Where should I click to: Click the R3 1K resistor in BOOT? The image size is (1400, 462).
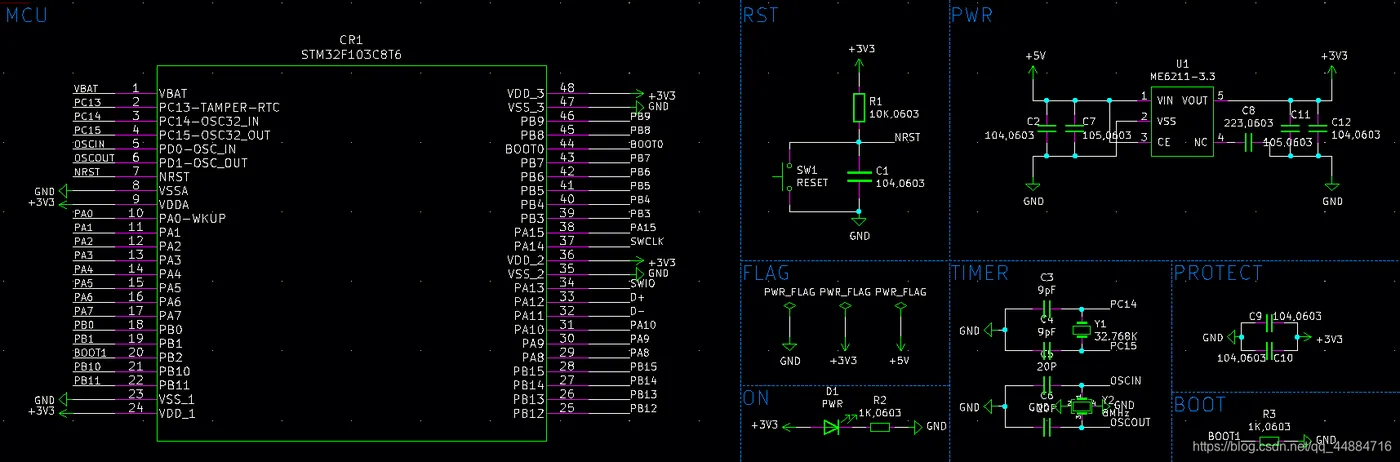(x=1268, y=440)
